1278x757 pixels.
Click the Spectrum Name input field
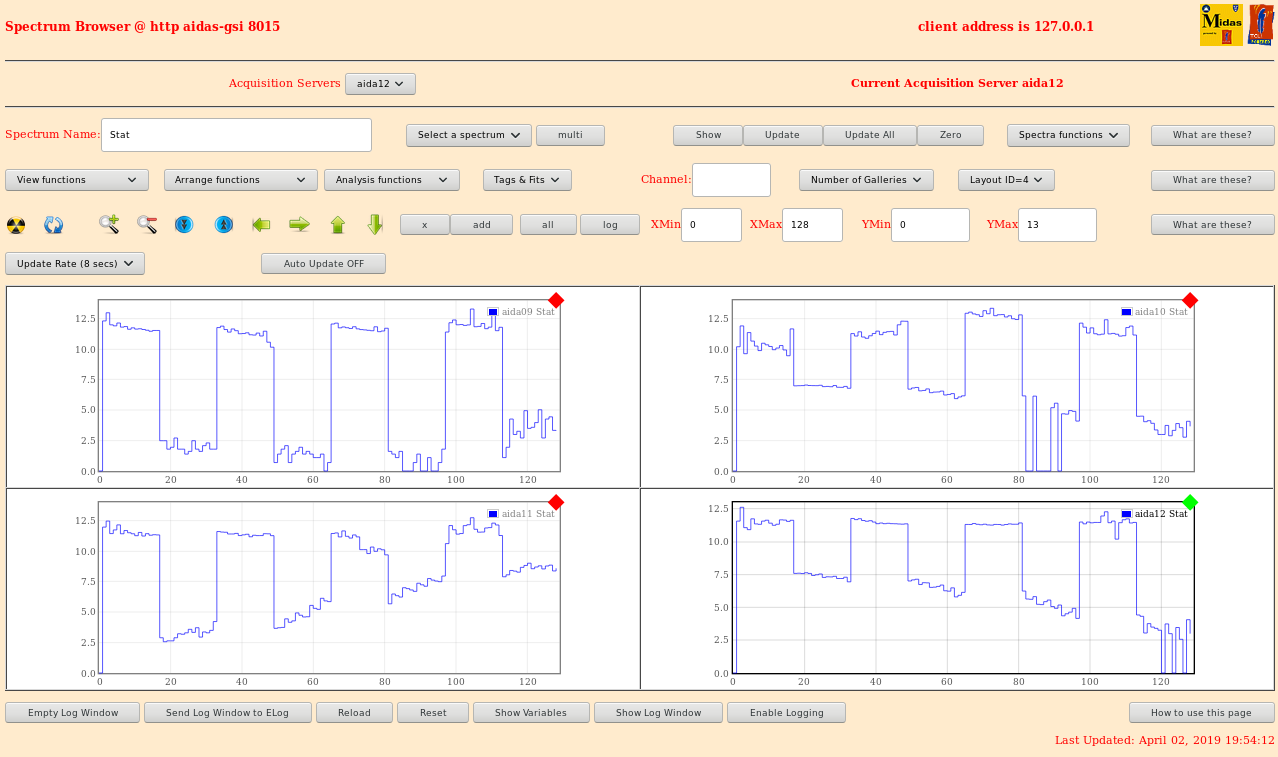(236, 135)
